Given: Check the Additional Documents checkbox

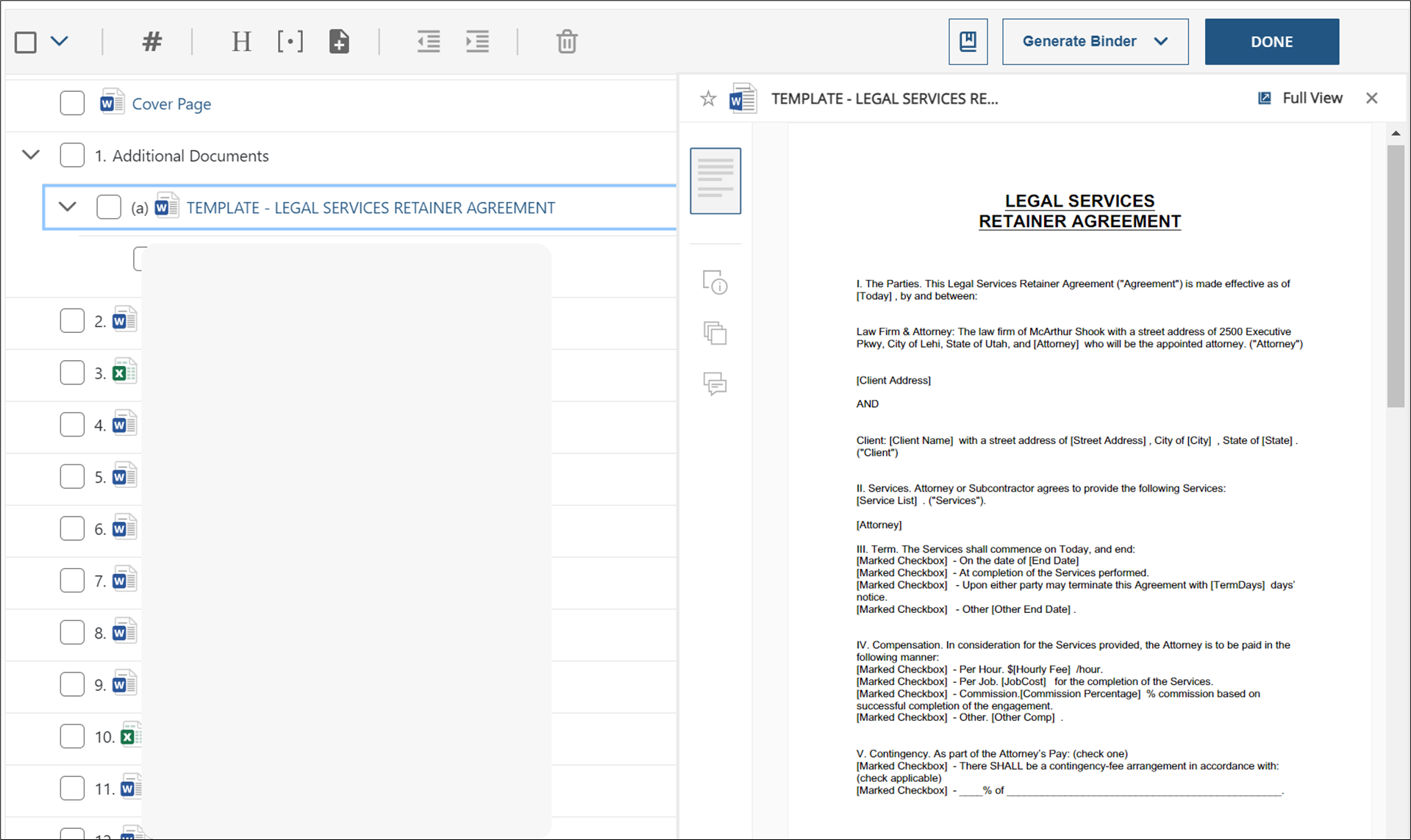Looking at the screenshot, I should (x=72, y=156).
